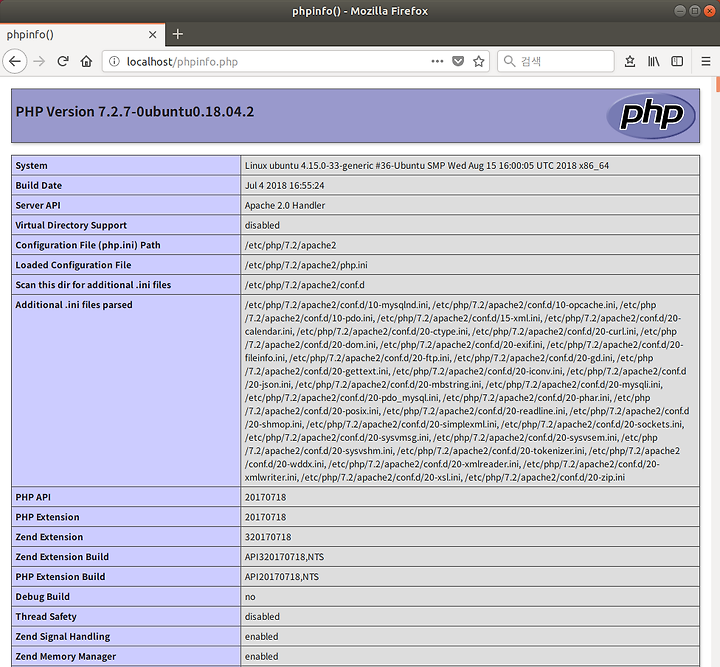
Task: Select the Build Date label
Action: (39, 185)
